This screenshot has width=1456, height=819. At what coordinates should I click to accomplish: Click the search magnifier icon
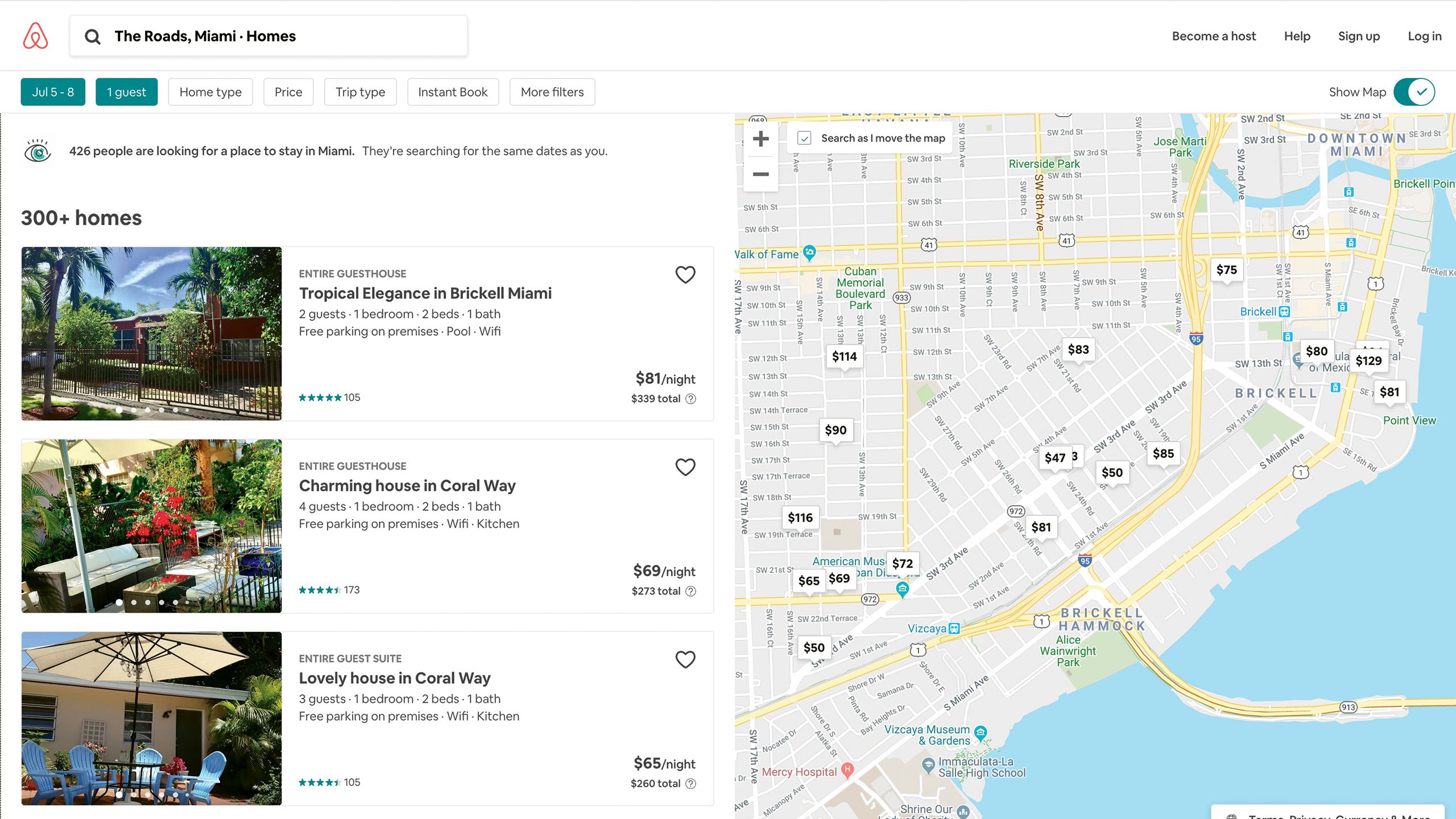[x=92, y=36]
